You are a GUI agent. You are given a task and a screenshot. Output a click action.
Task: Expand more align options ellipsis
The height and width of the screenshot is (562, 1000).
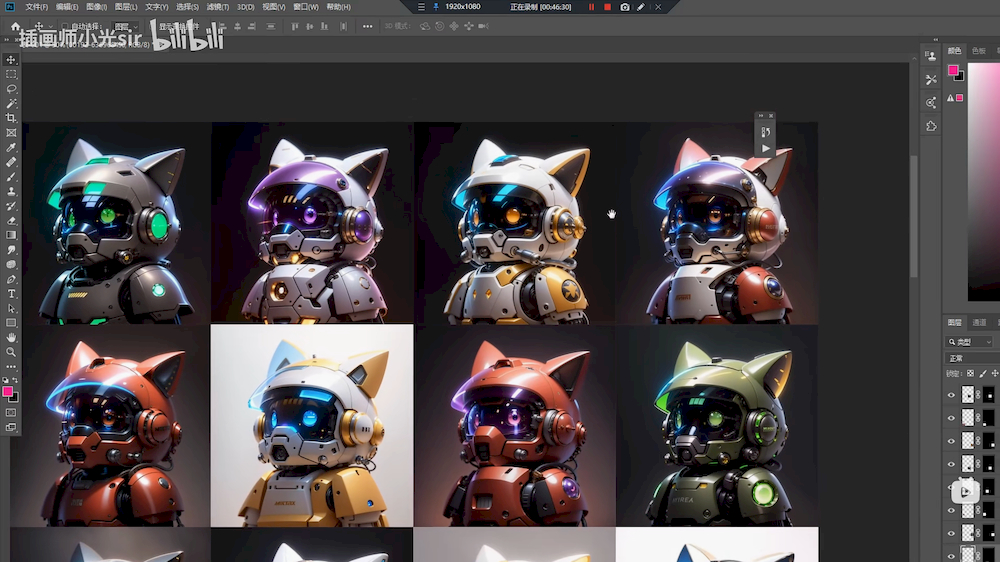pos(367,27)
